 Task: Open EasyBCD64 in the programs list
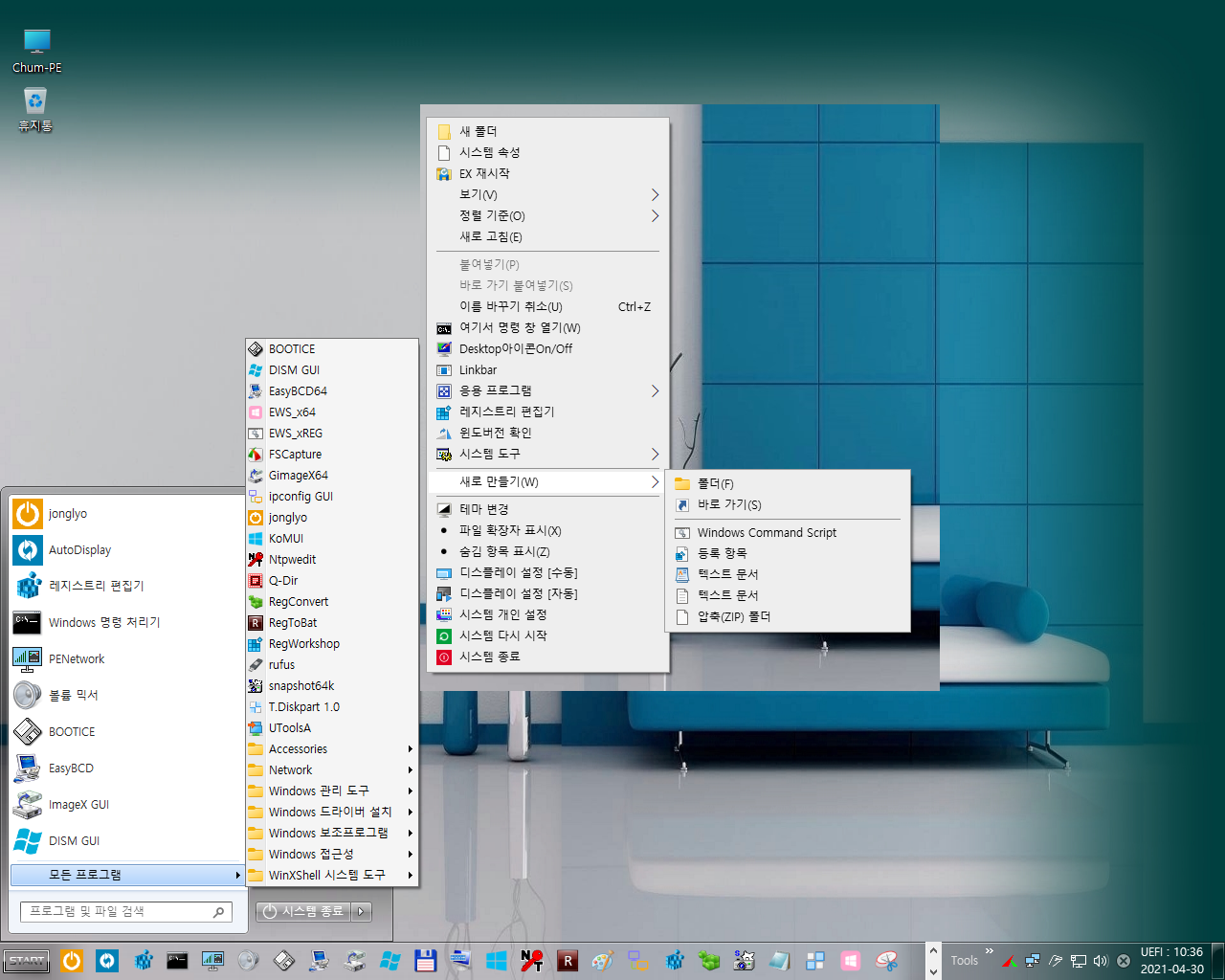pyautogui.click(x=332, y=391)
